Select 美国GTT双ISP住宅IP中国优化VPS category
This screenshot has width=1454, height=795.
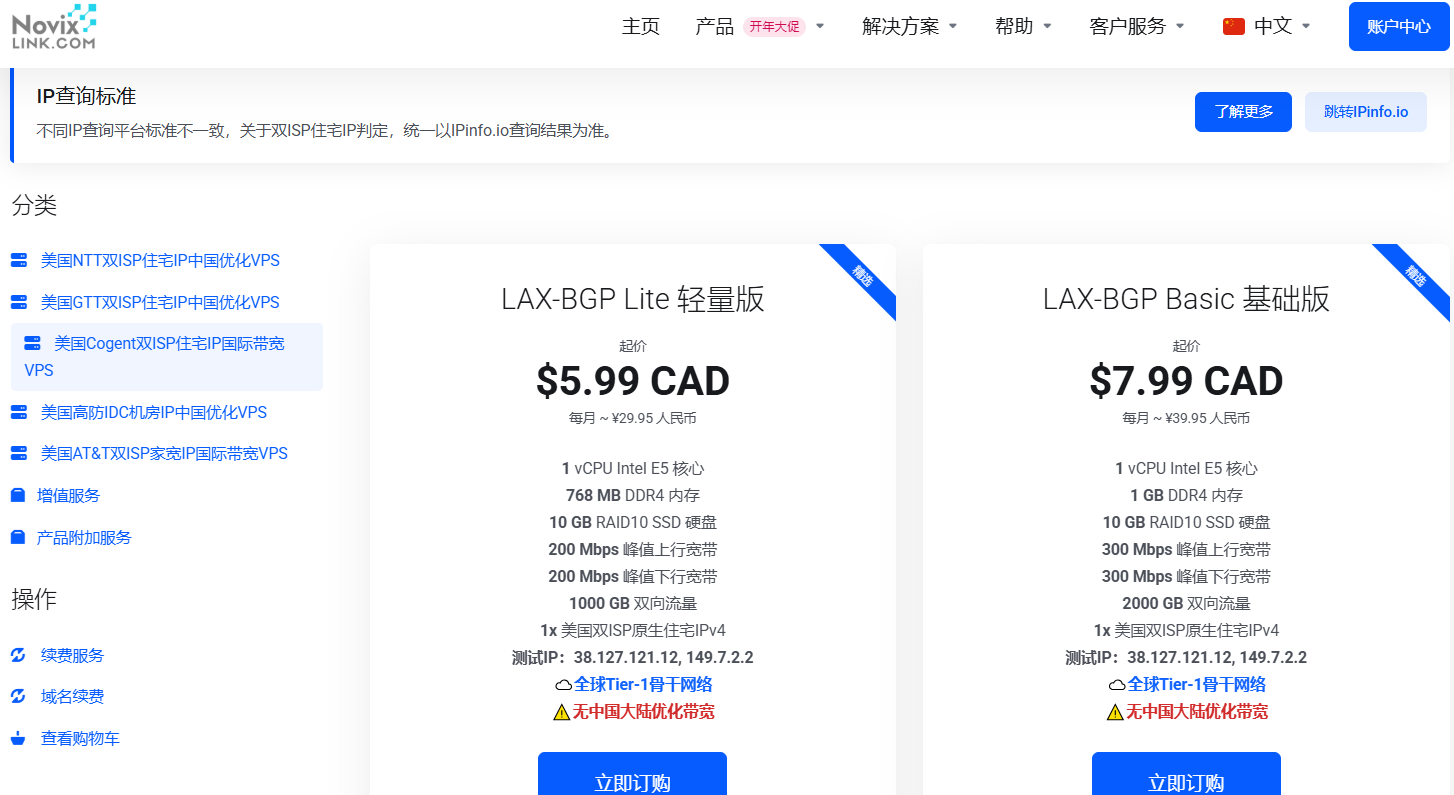click(160, 302)
